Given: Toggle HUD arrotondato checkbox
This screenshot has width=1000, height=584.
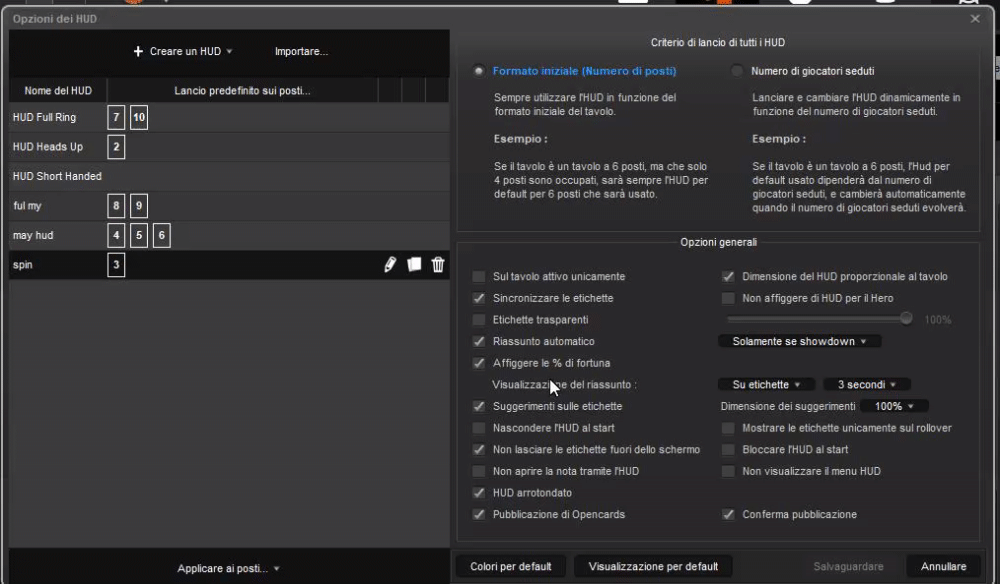Looking at the screenshot, I should click(x=478, y=493).
